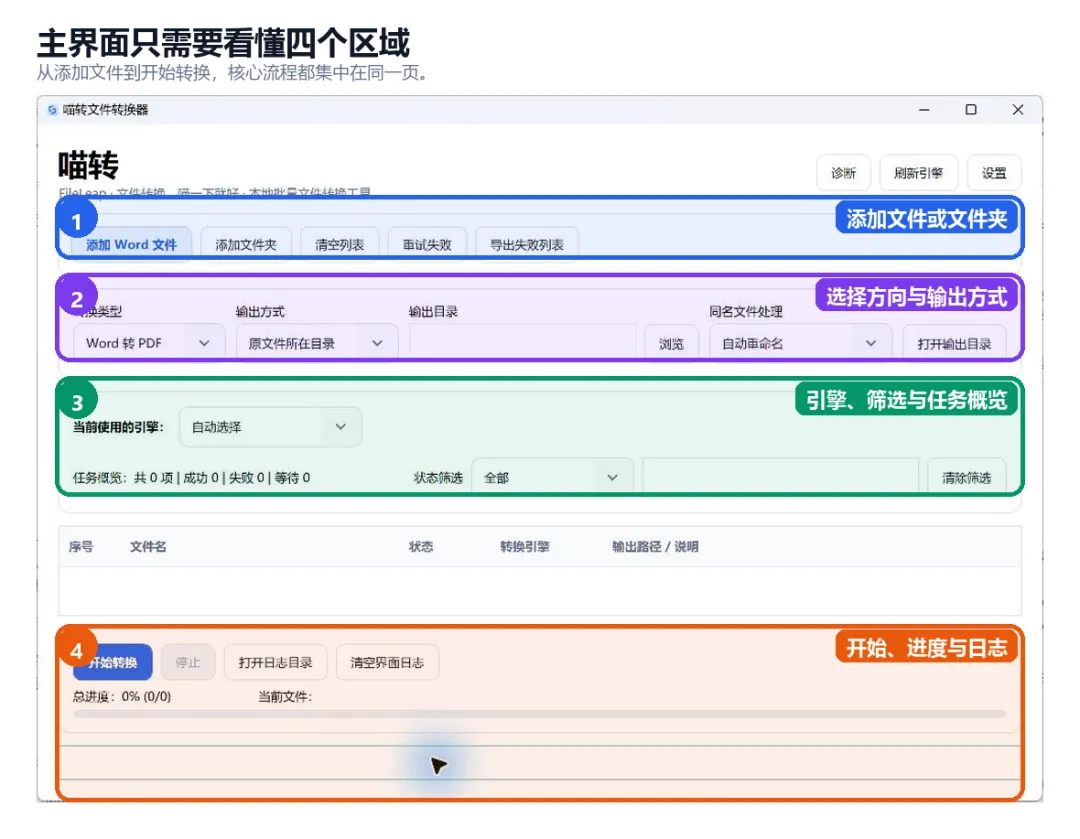Click the 清除筛选 button
Screen dimensions: 1080x839
tap(966, 477)
